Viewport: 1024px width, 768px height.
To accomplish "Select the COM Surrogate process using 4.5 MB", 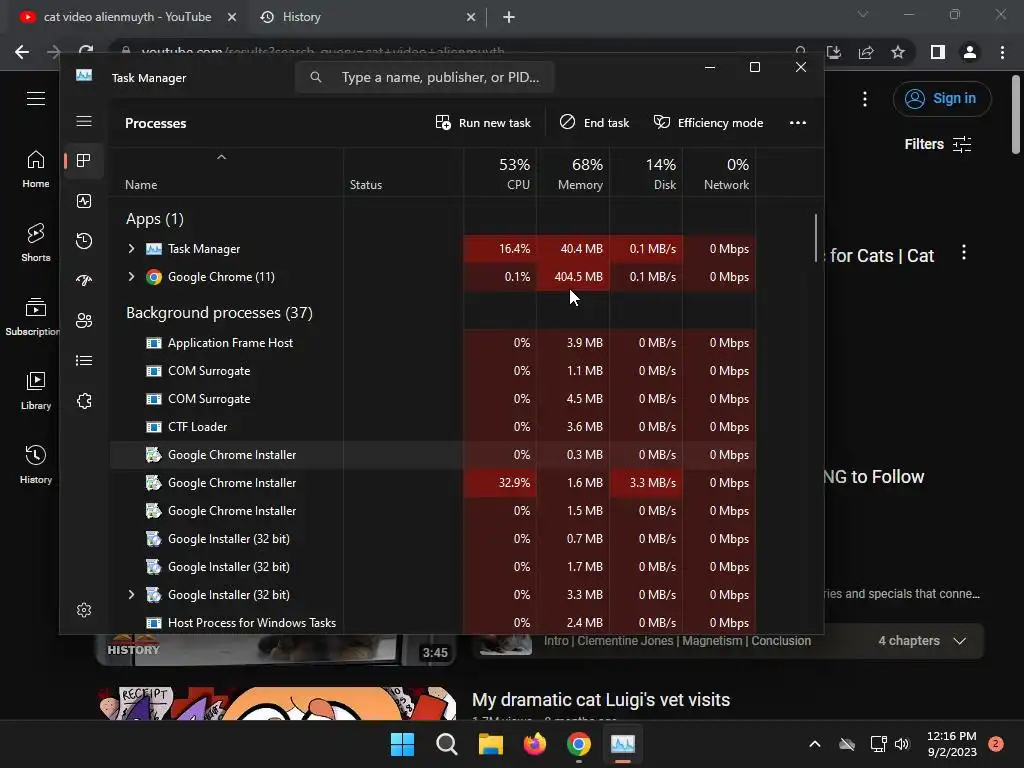I will [432, 399].
